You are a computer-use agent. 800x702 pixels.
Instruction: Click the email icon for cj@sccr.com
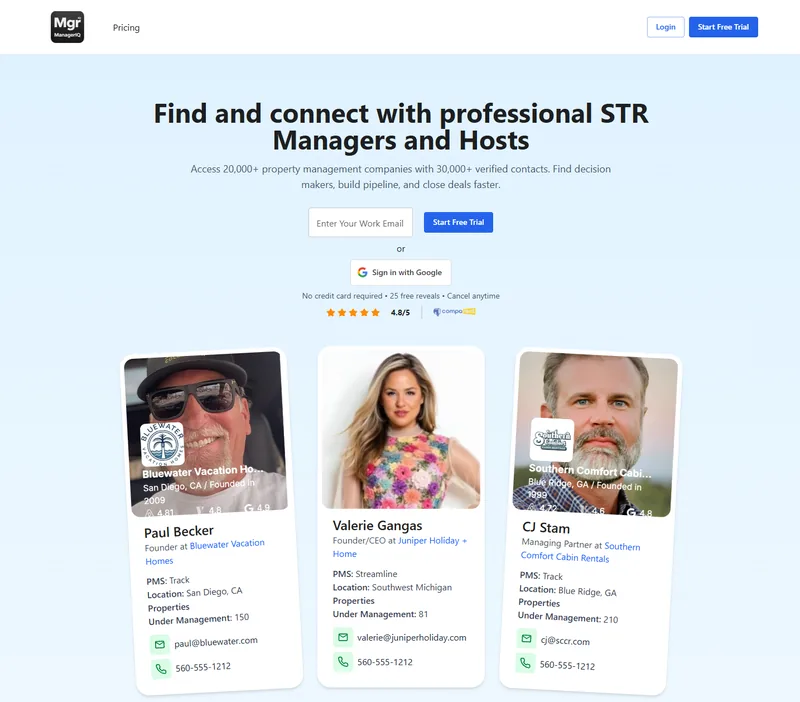click(x=527, y=638)
